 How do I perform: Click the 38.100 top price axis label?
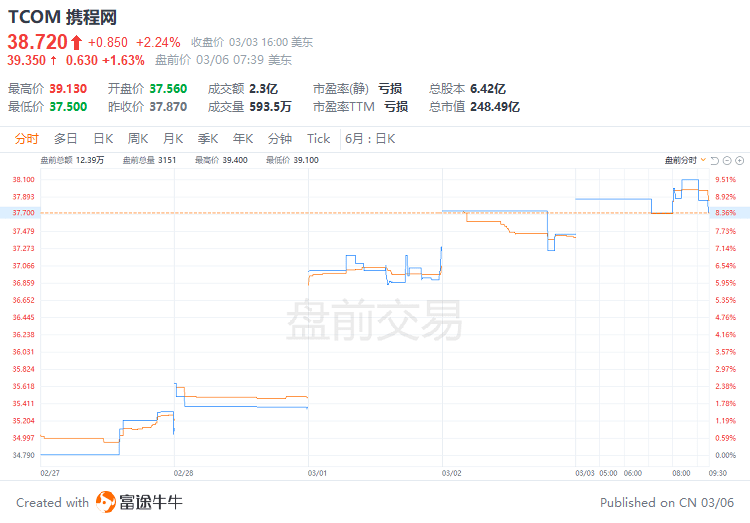(x=23, y=179)
